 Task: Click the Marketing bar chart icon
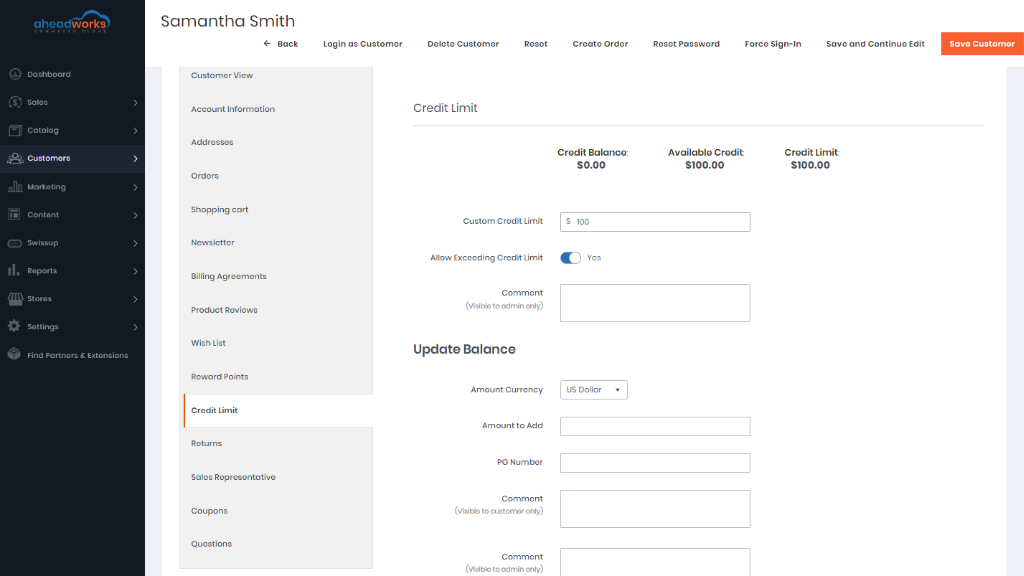click(x=14, y=186)
